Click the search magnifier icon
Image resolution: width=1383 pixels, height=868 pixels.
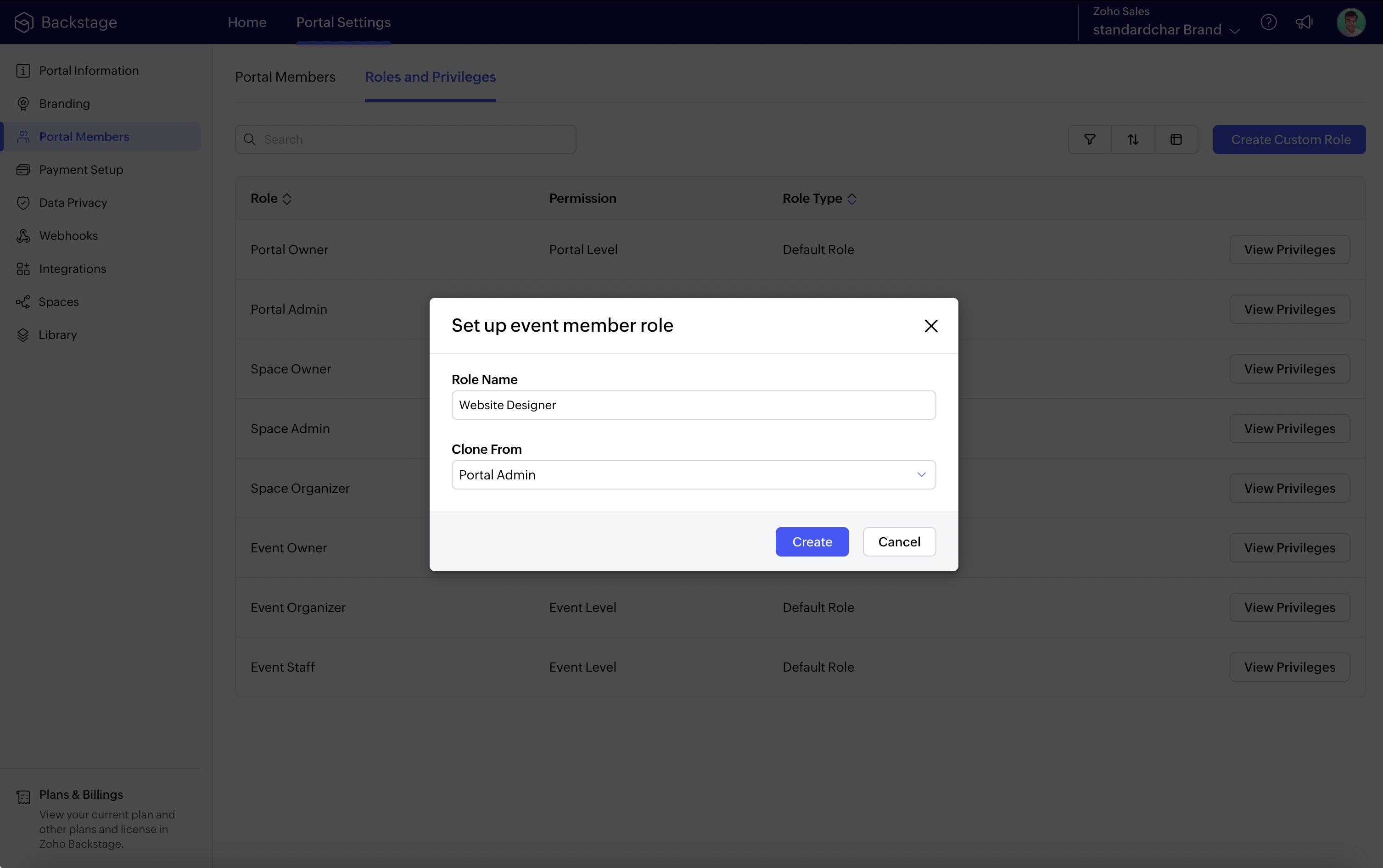pos(249,139)
